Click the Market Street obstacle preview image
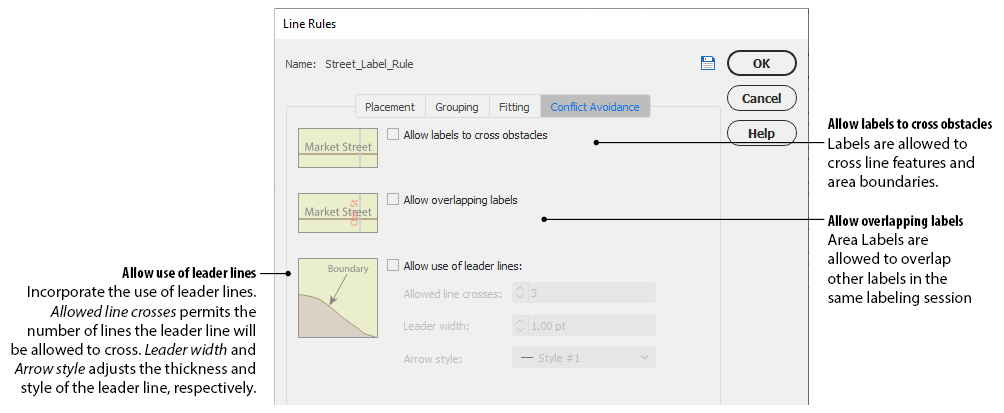Viewport: 1004px width, 413px height. 338,147
